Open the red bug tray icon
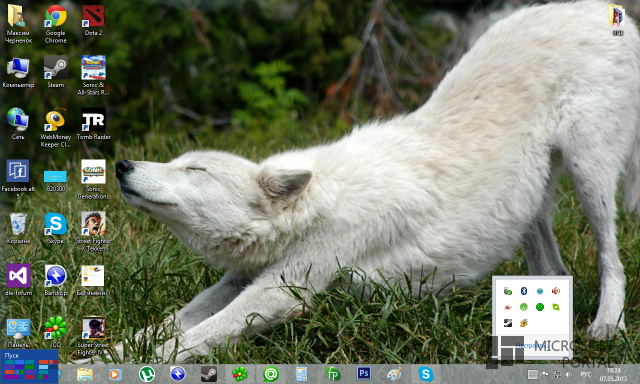This screenshot has width=640, height=384. coord(508,307)
